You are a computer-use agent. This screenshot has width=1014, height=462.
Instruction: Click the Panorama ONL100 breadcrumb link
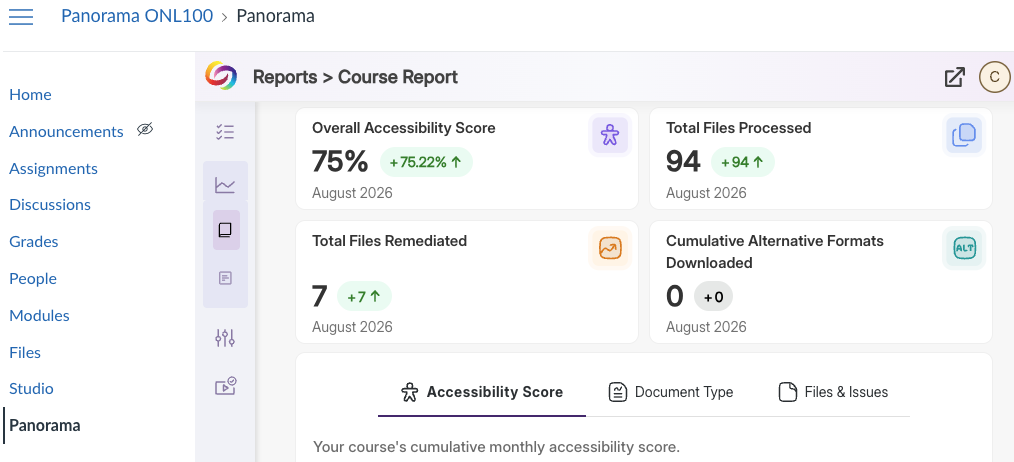pos(137,16)
